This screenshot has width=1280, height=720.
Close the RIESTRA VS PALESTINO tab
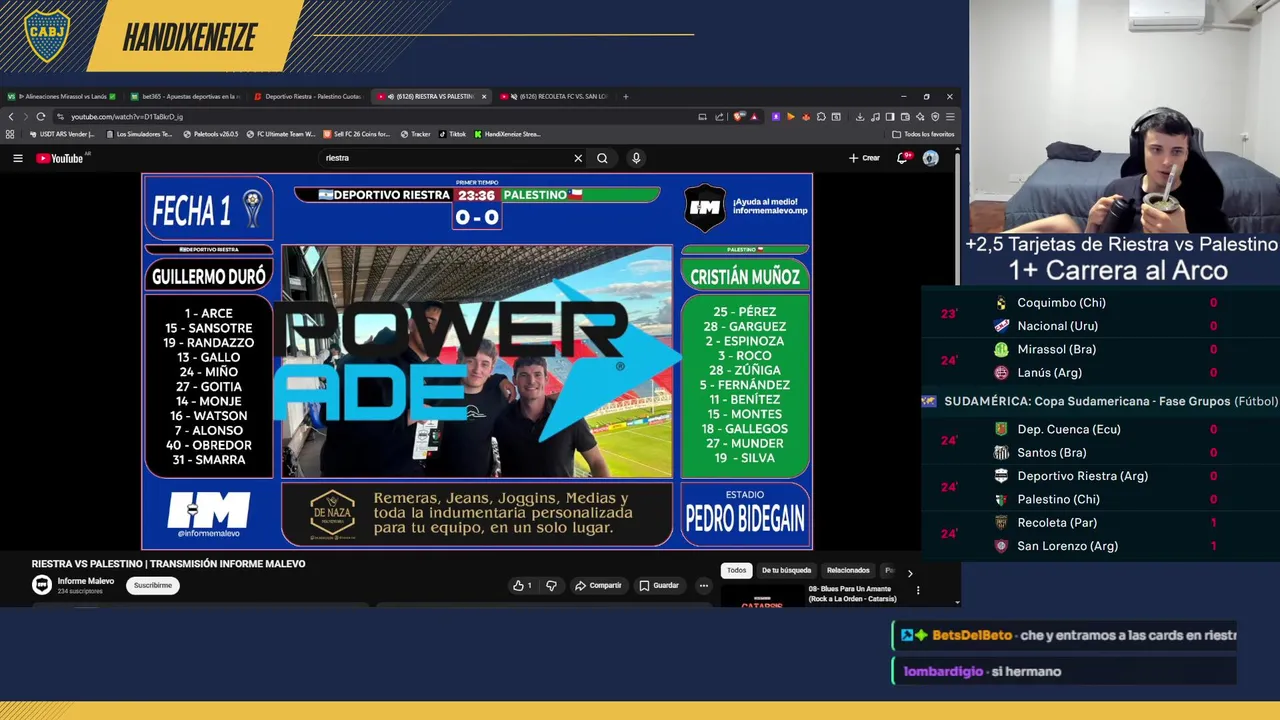[484, 97]
